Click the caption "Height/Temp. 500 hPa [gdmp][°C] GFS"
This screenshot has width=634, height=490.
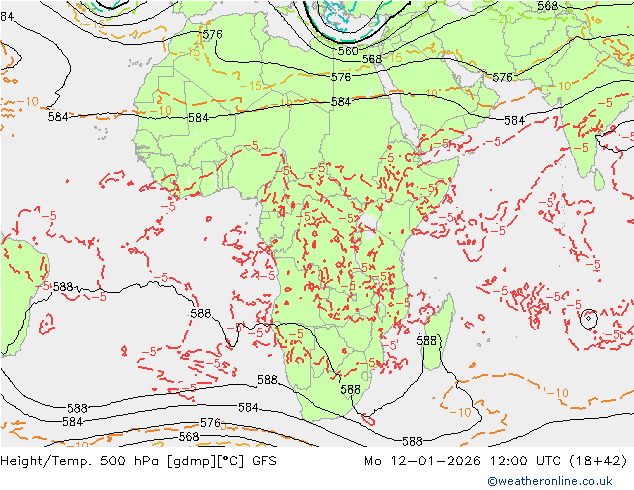[x=139, y=460]
